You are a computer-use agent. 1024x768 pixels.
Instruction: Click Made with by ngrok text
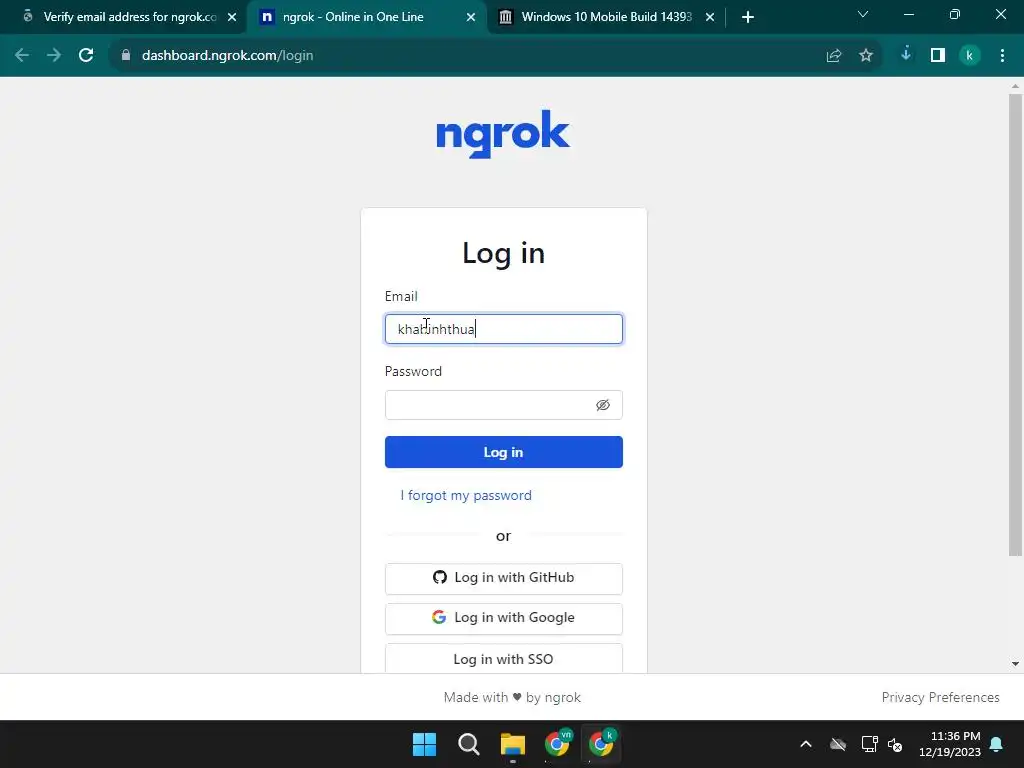coord(512,697)
